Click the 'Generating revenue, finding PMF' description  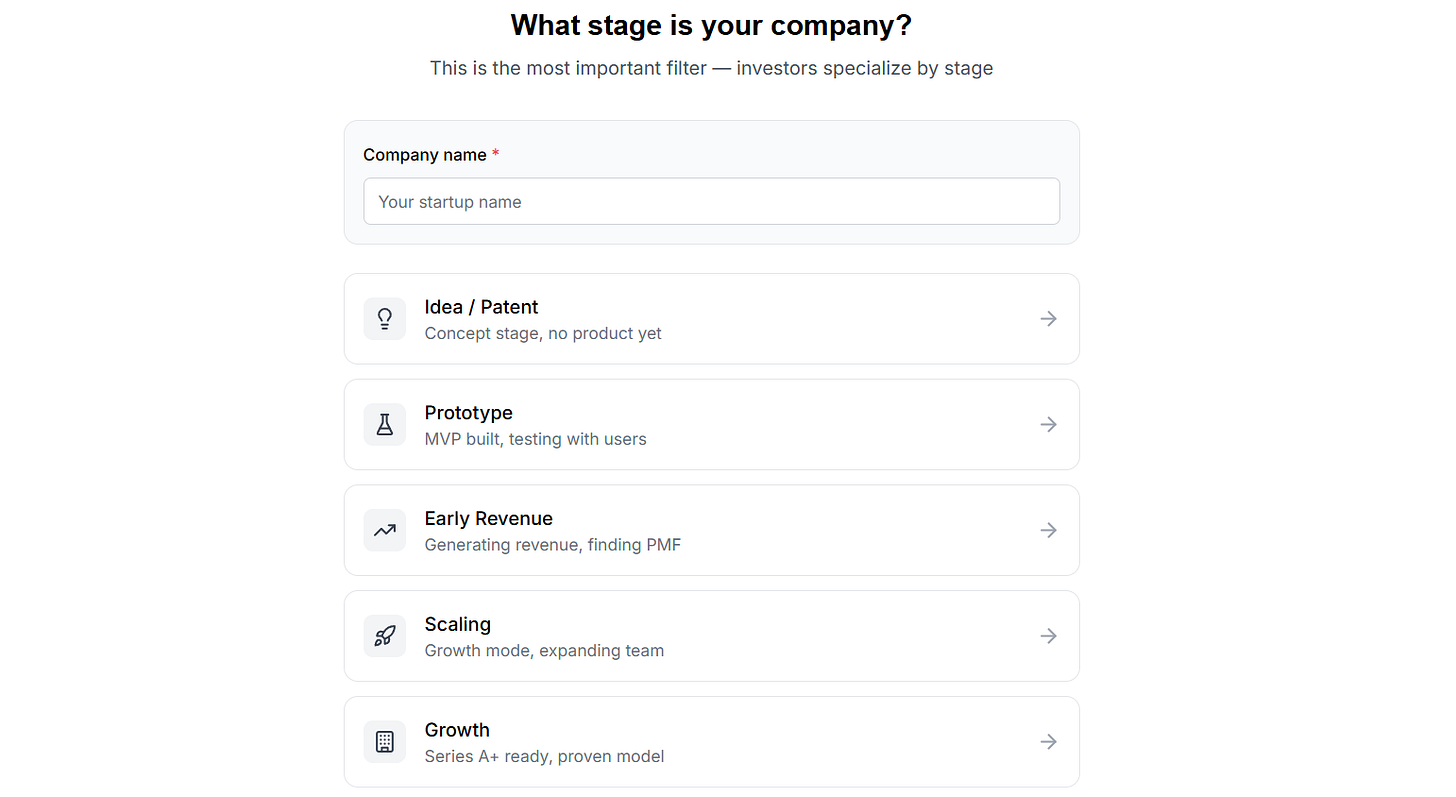[x=552, y=545]
